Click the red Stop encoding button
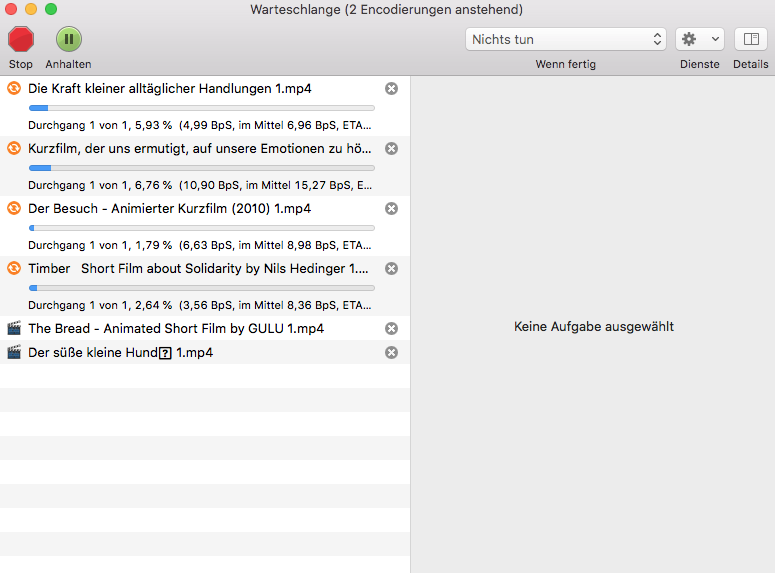The image size is (775, 573). tap(20, 40)
